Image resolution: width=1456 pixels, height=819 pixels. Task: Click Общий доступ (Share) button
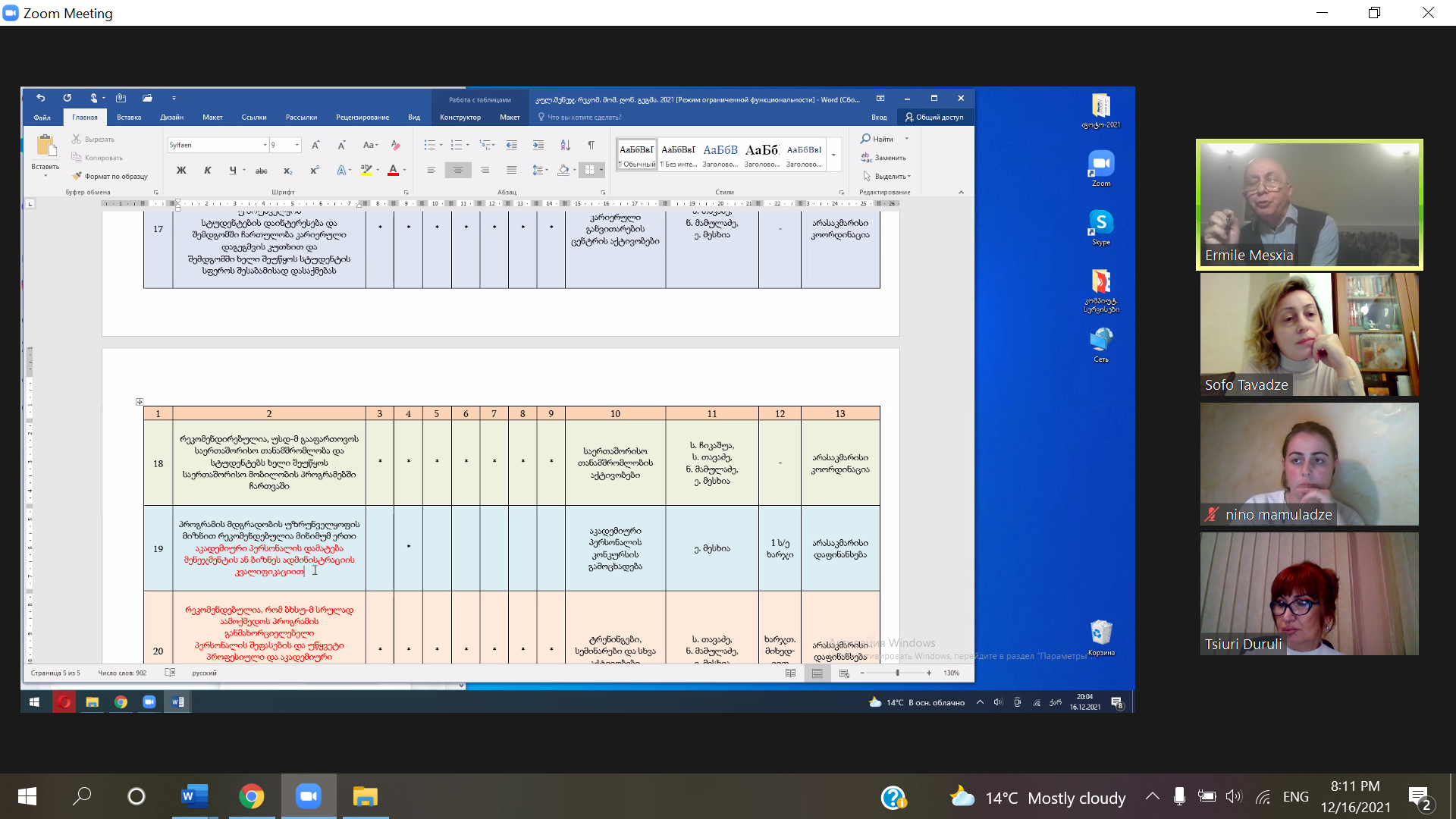[934, 118]
